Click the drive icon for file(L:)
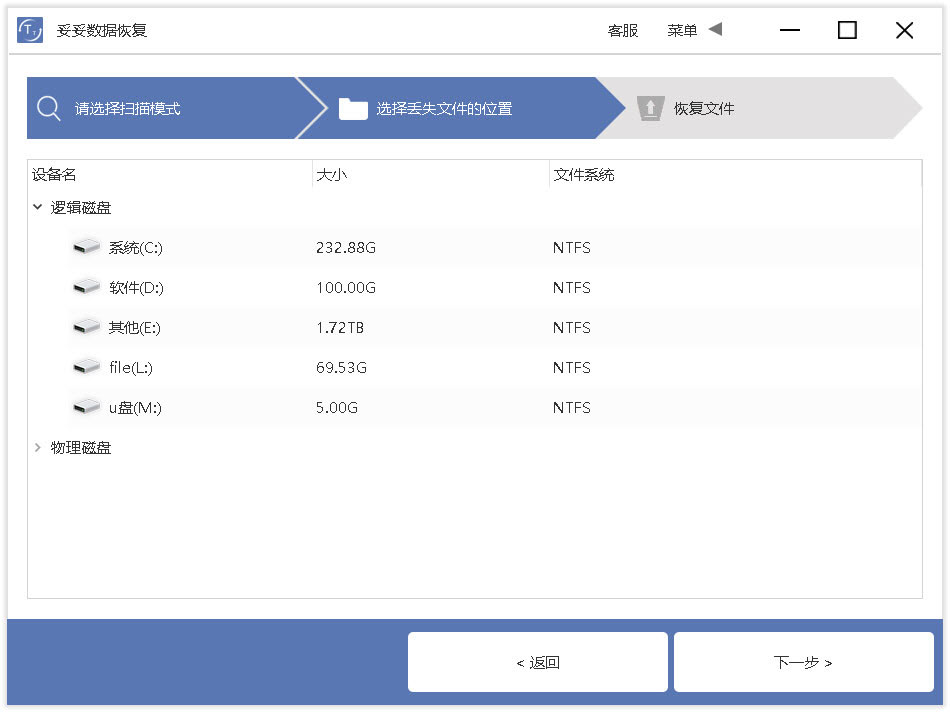 (x=86, y=367)
